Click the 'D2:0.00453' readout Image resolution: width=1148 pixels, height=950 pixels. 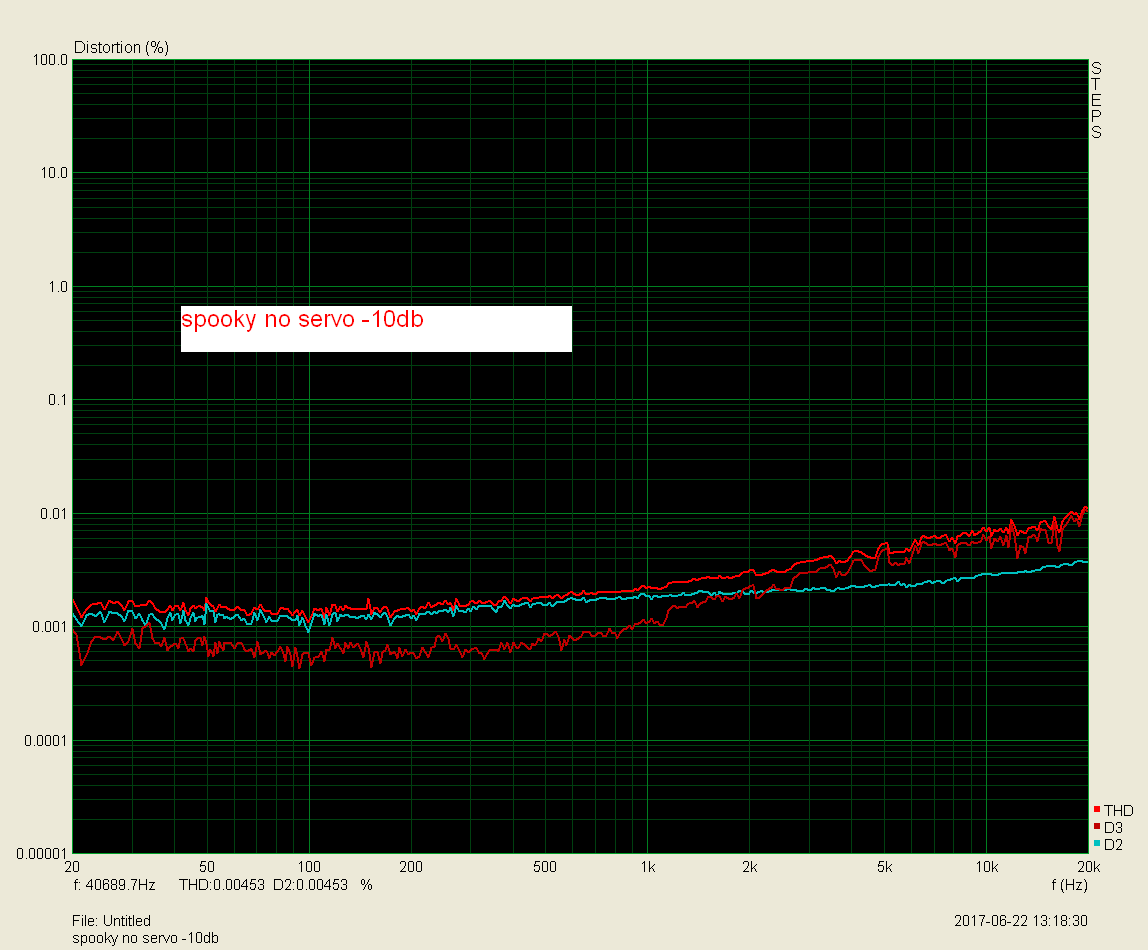tap(310, 885)
